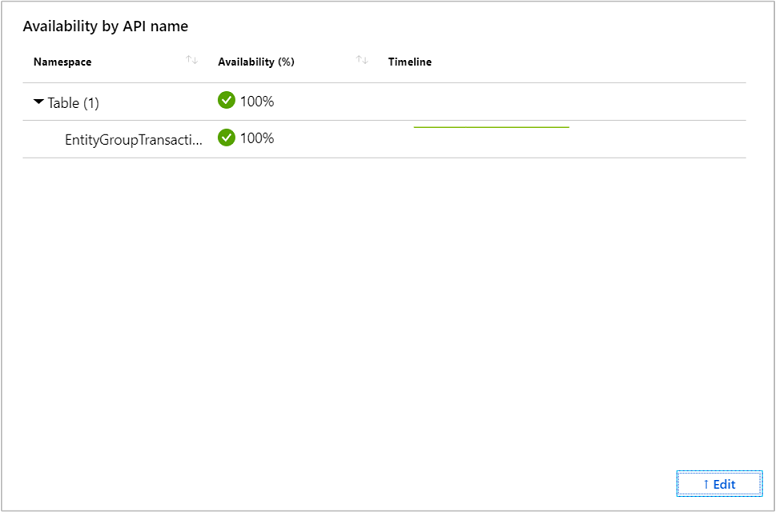The image size is (776, 512).
Task: Collapse the Table (1) group triangle
Action: click(x=39, y=102)
